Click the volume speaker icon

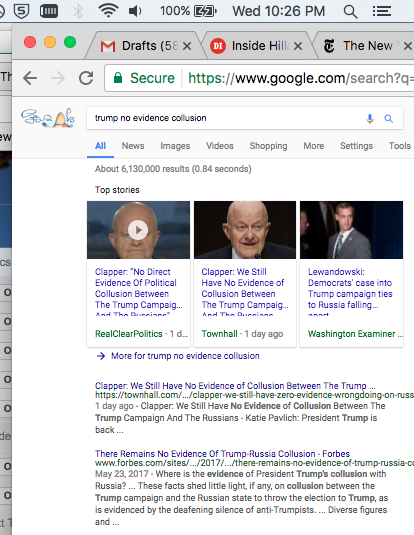(135, 11)
